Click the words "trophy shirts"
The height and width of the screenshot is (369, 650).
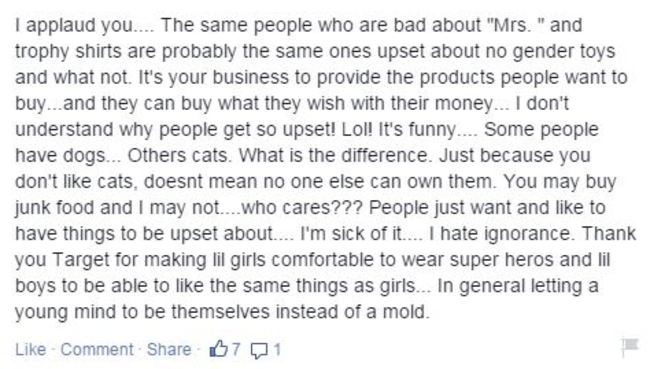point(69,51)
